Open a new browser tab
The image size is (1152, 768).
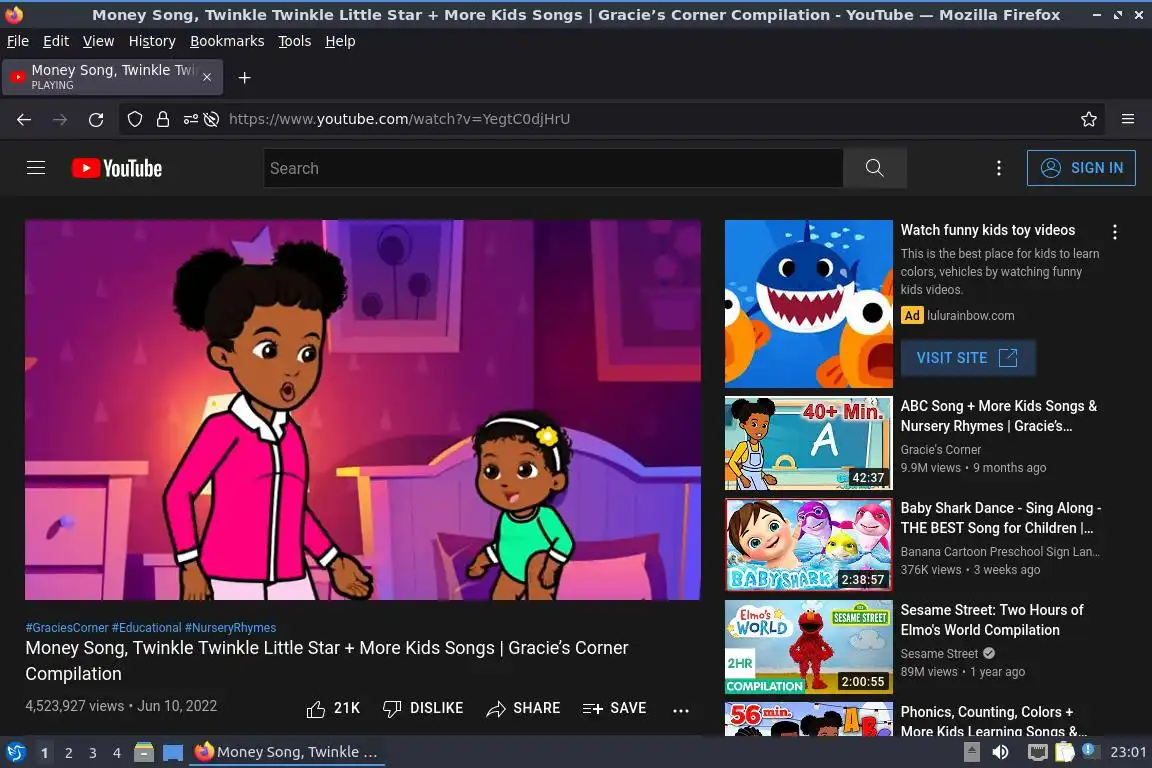pyautogui.click(x=245, y=78)
